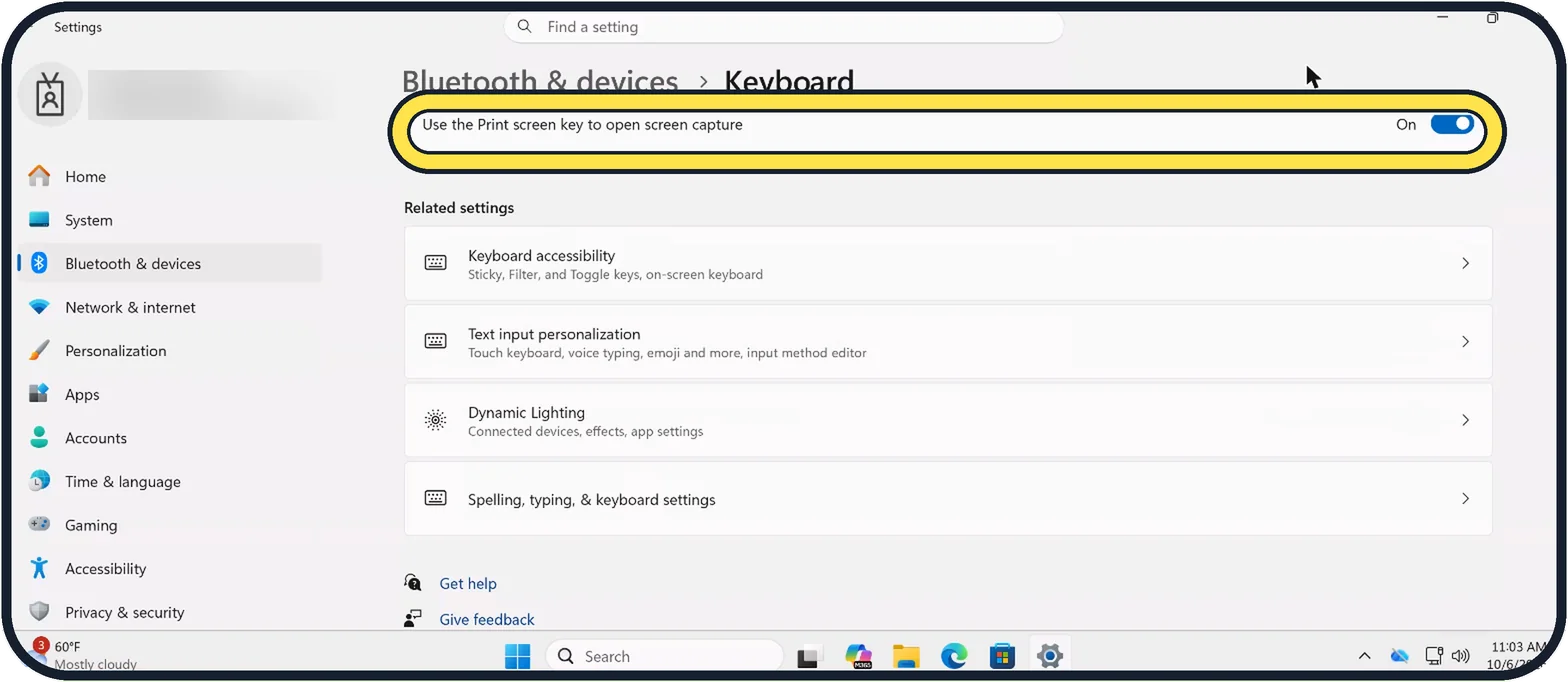The height and width of the screenshot is (682, 1568).
Task: Open Text input personalization setting
Action: (948, 342)
